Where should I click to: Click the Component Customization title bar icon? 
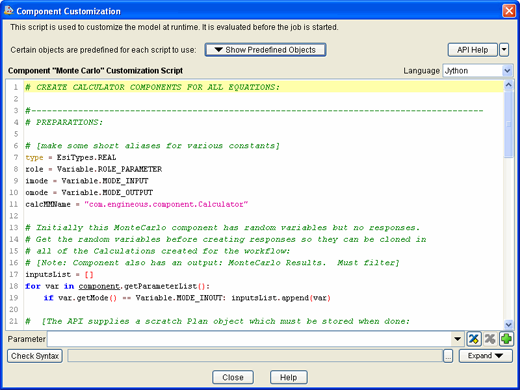[8, 11]
